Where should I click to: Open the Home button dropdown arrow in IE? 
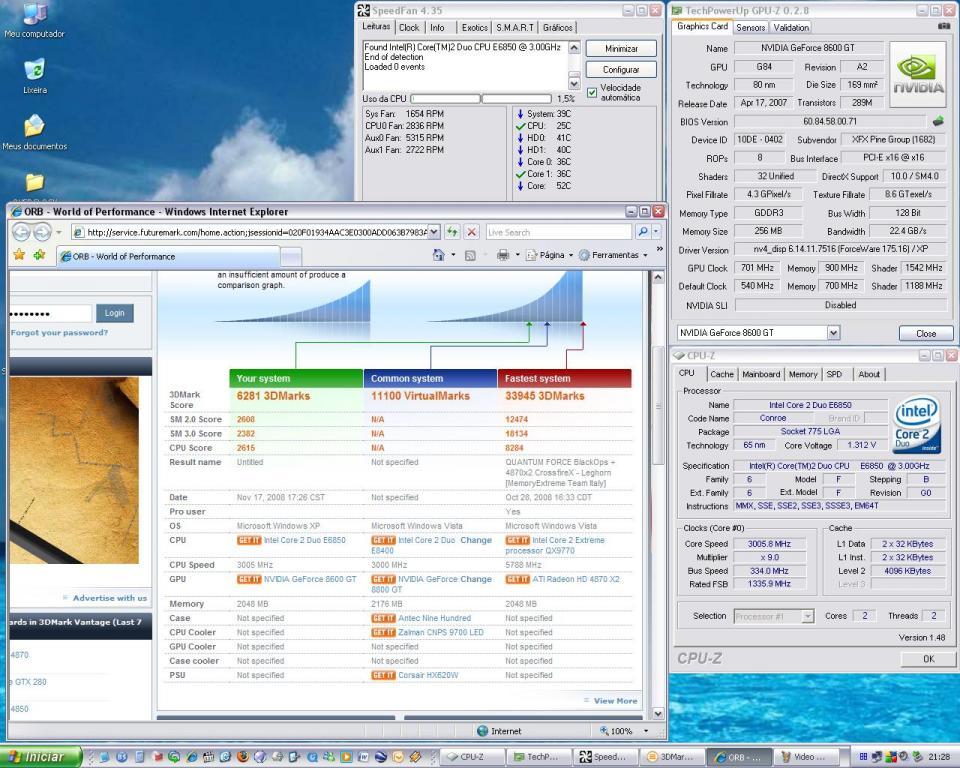453,255
